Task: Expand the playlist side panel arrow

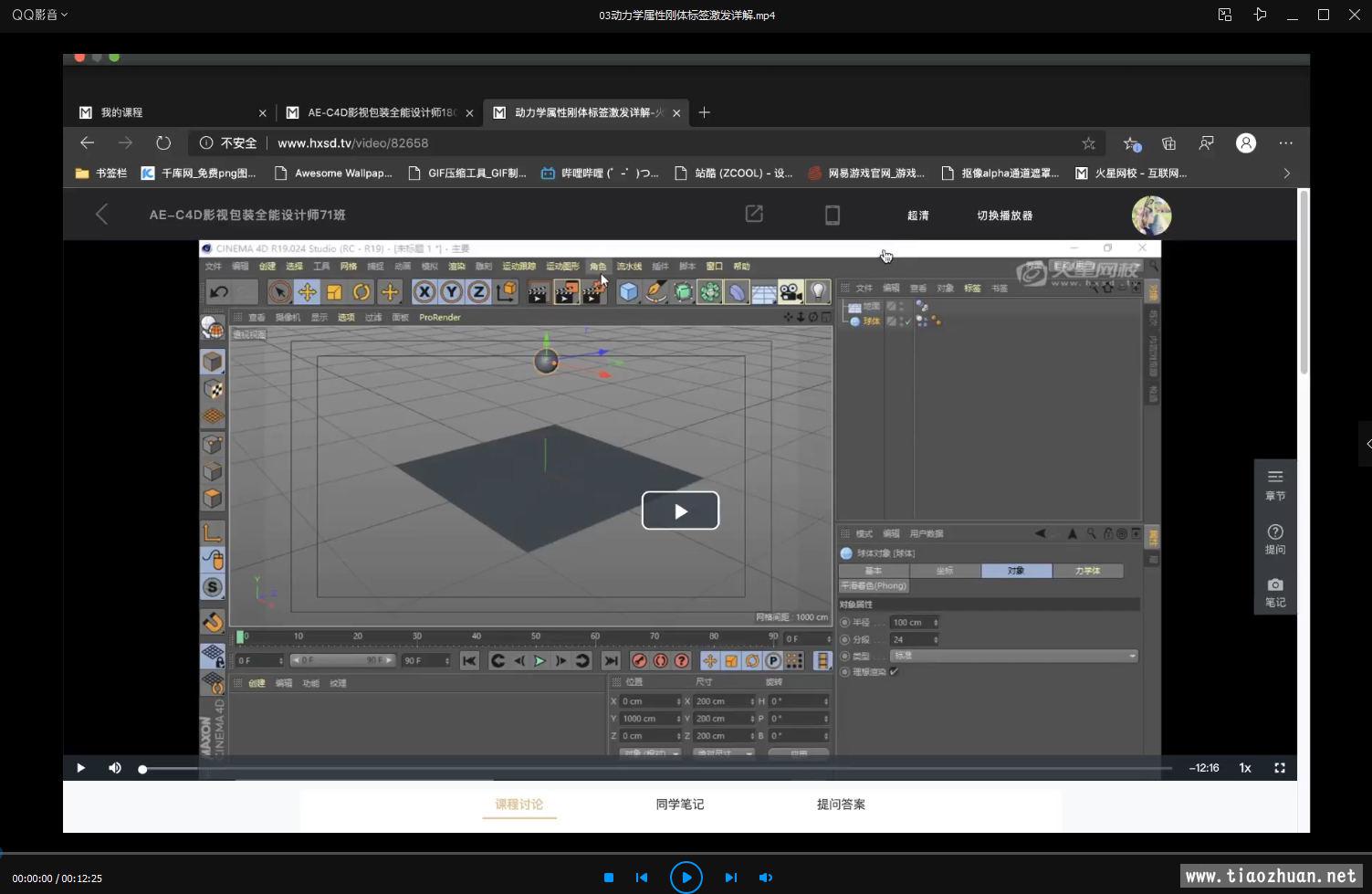Action: pos(1367,444)
